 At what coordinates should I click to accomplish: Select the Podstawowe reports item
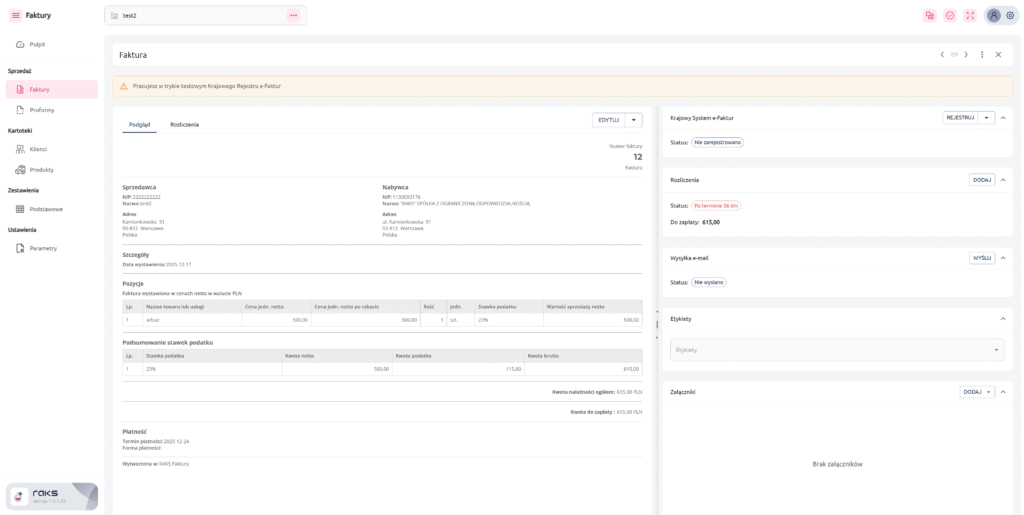(46, 209)
